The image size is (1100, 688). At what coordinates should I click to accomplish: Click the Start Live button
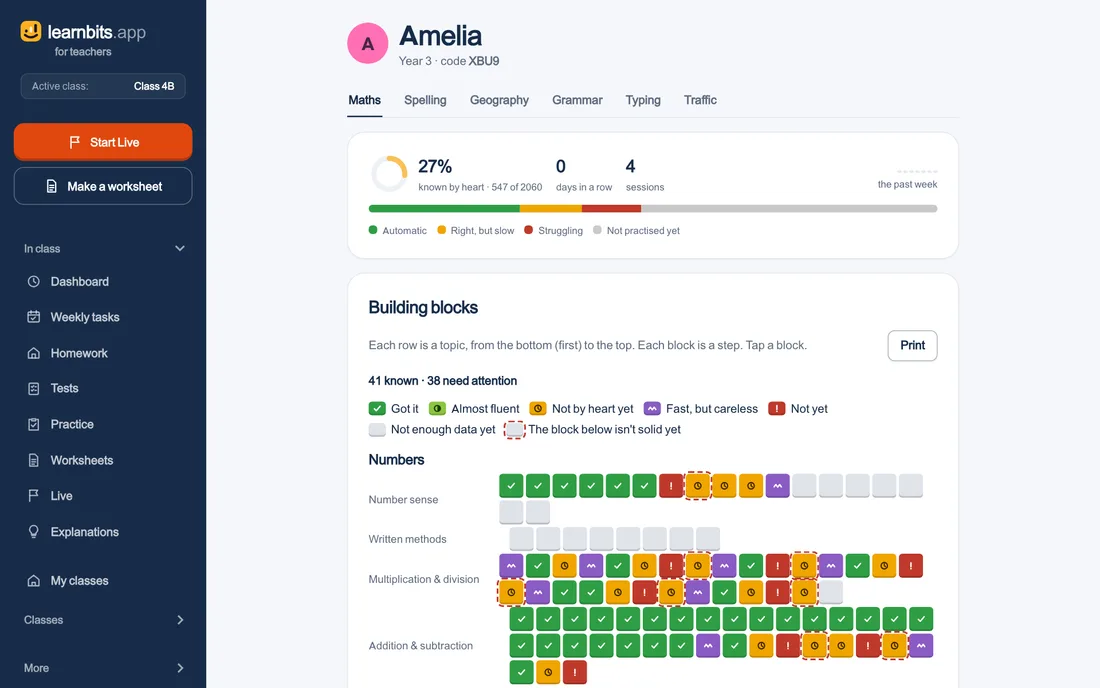tap(103, 142)
